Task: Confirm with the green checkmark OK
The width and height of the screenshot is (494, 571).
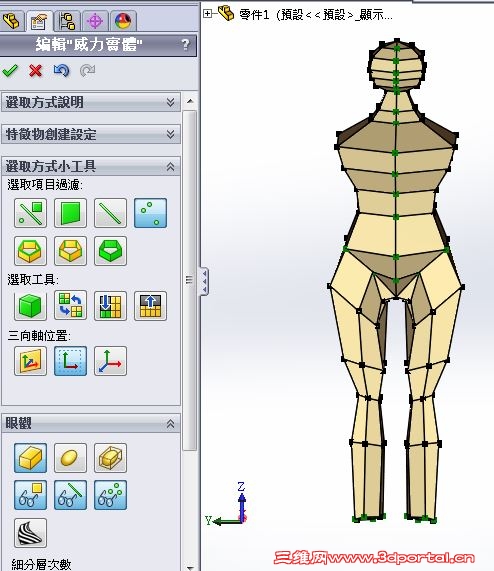Action: 10,70
